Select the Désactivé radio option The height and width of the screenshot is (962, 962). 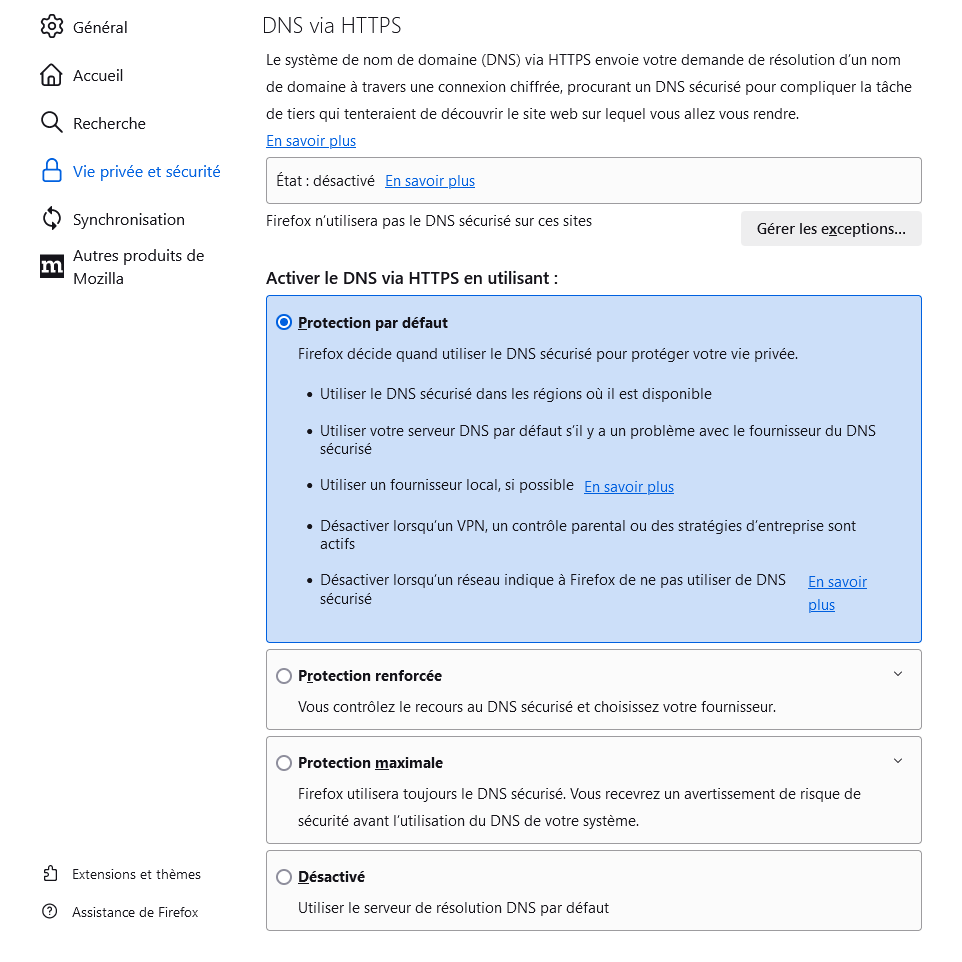(284, 876)
